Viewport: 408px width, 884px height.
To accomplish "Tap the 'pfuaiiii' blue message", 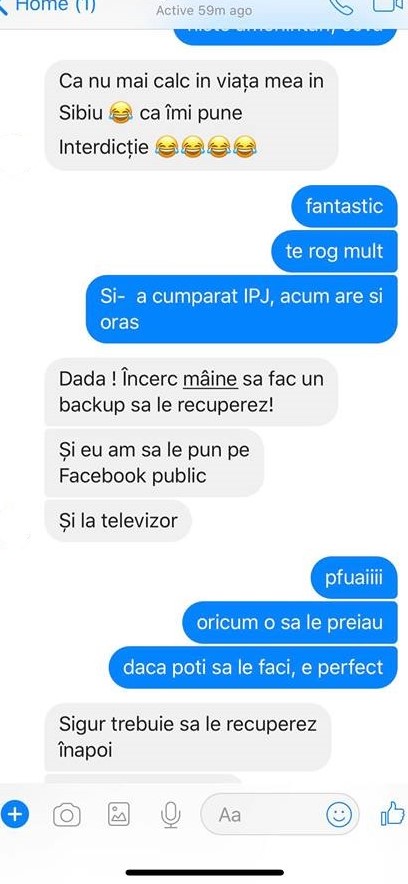I will coord(354,578).
